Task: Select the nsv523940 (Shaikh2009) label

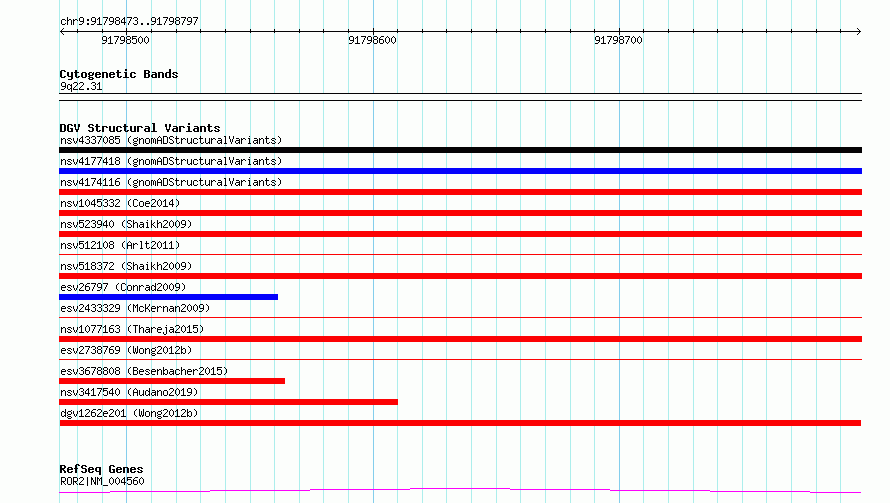Action: coord(126,224)
